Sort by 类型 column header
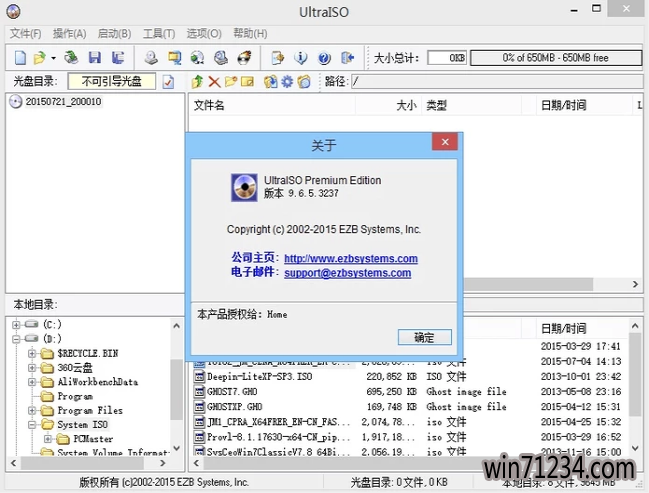Viewport: 649px width, 493px height. click(472, 105)
